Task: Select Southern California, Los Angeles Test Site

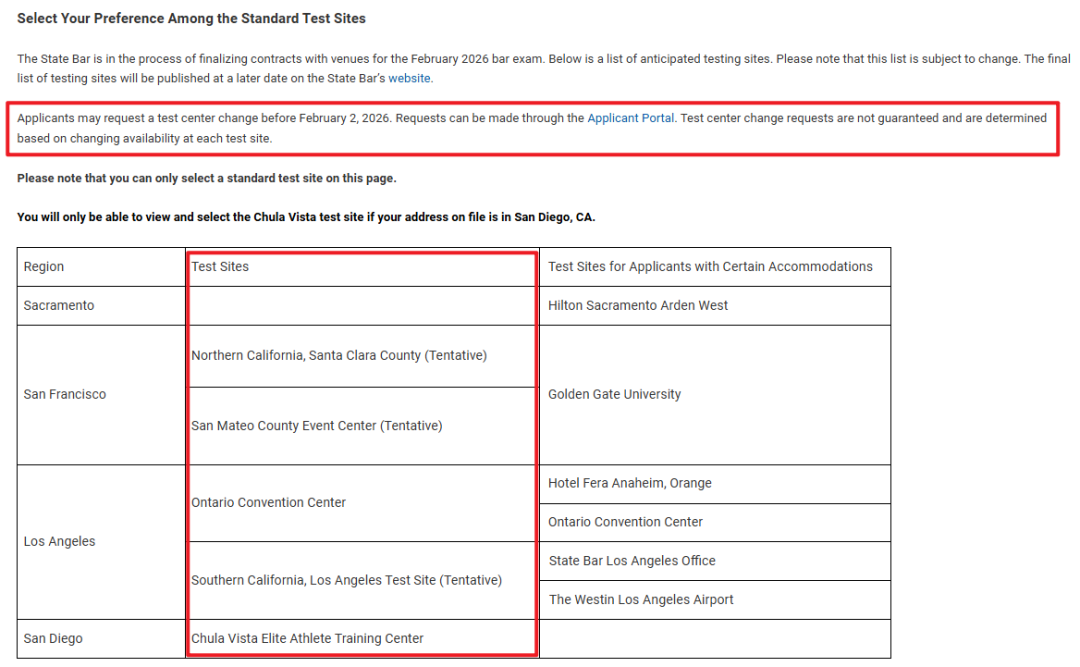Action: tap(346, 580)
